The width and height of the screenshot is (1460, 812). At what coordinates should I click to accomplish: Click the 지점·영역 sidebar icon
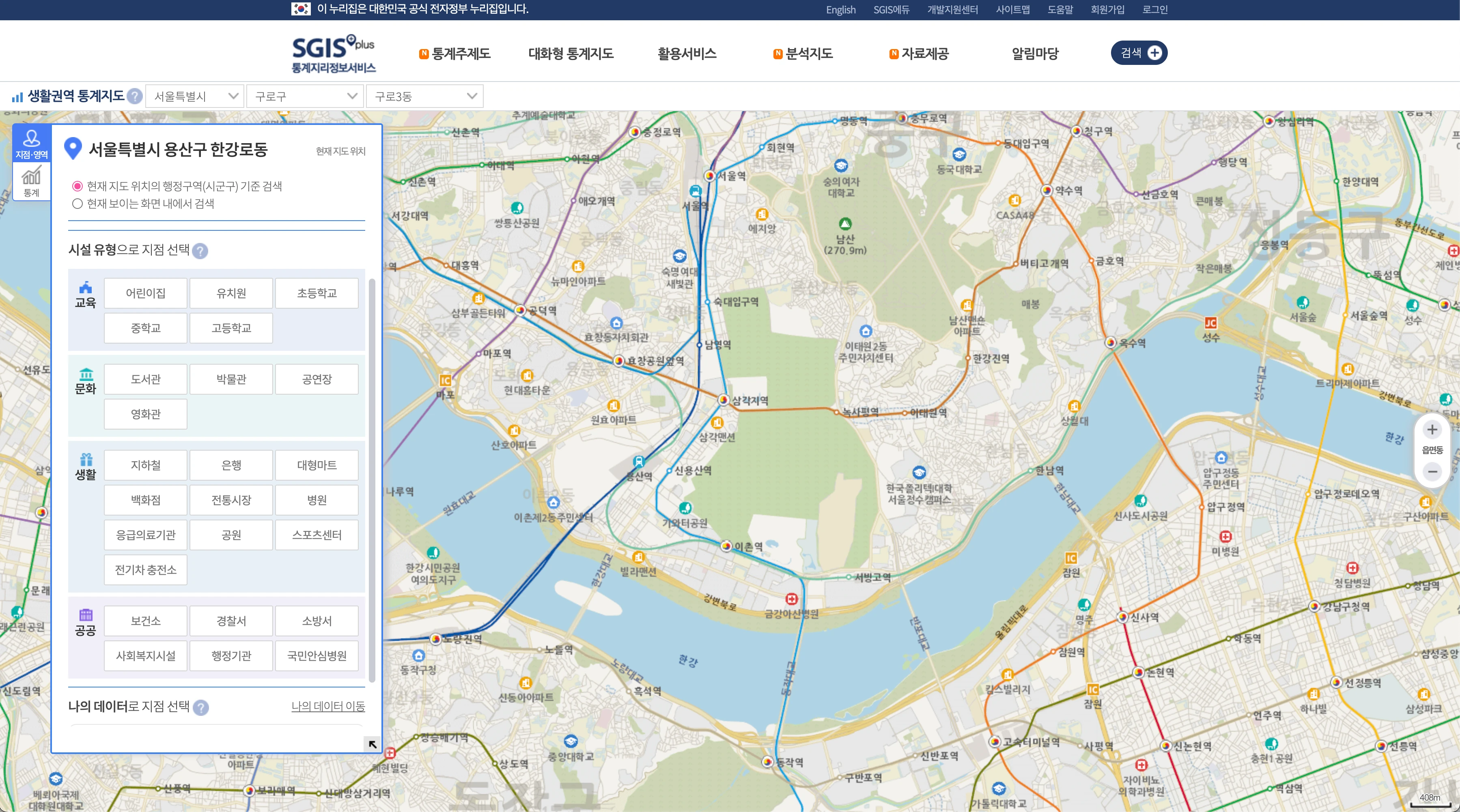32,144
